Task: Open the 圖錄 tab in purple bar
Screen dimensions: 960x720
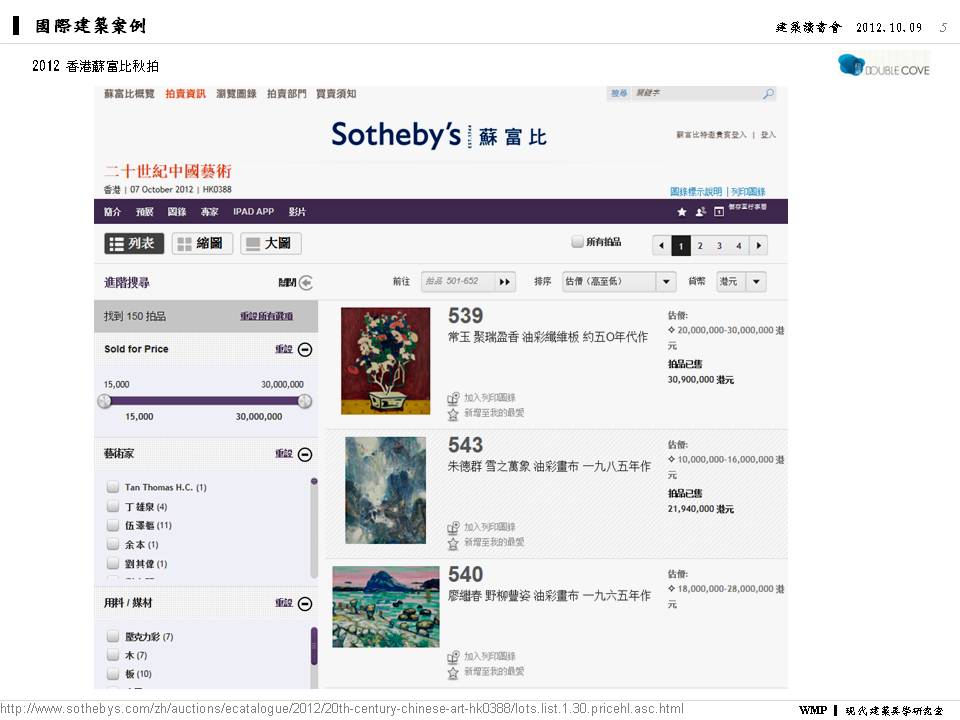Action: [177, 212]
